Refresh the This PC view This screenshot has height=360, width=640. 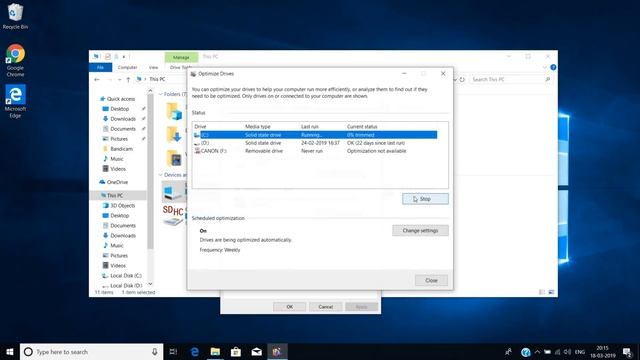point(462,80)
